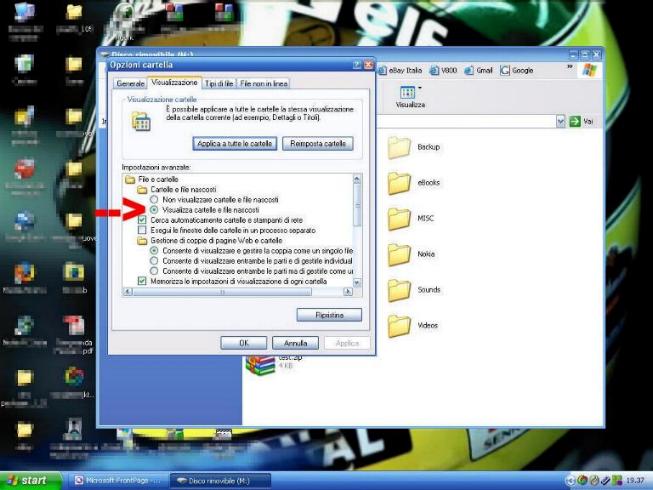Viewport: 653px width, 490px height.
Task: Switch to the Generale tab
Action: (x=130, y=83)
